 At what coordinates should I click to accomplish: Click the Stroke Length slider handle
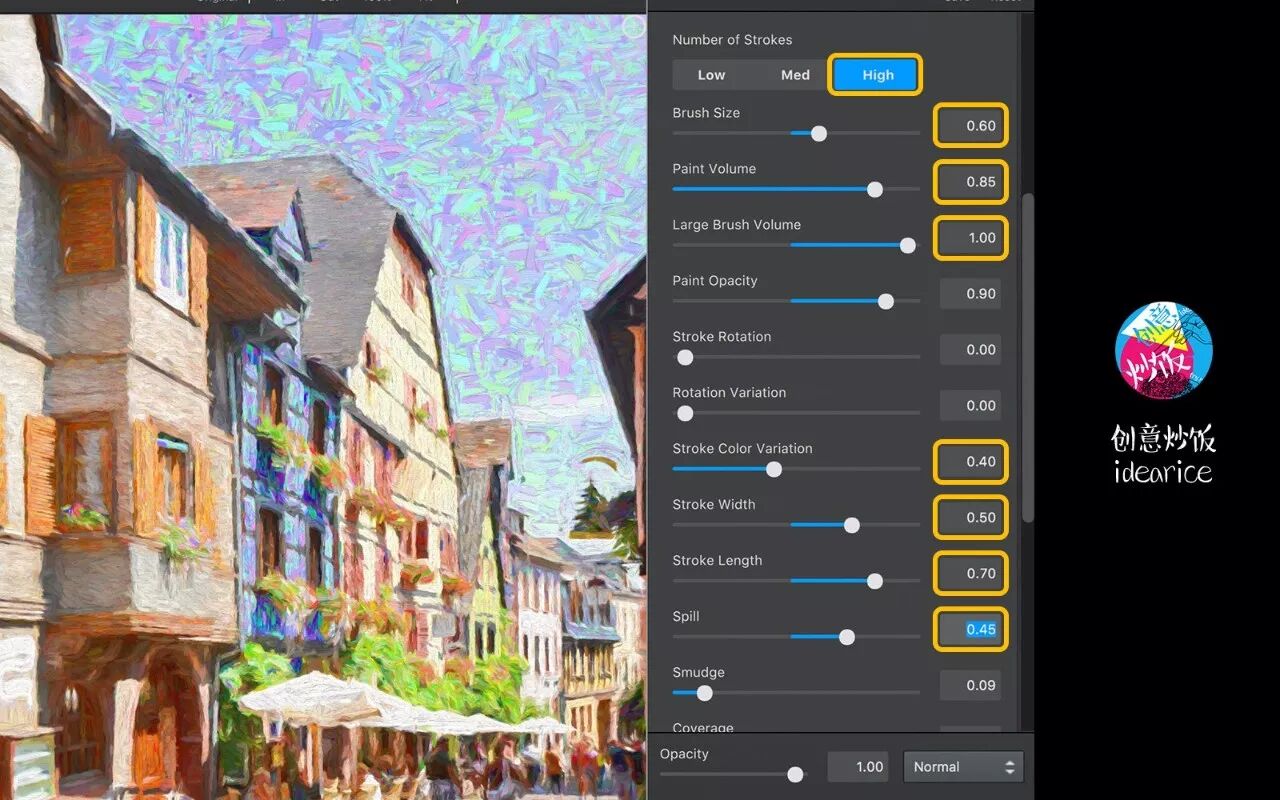point(875,581)
